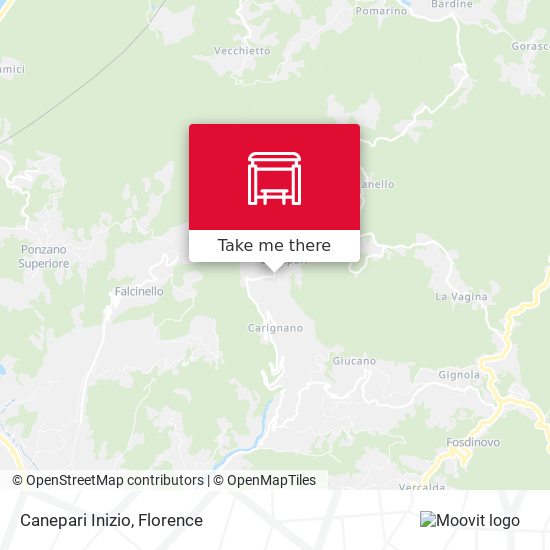Select the Canepari Inizio, Florence caption
The image size is (550, 550).
pos(112,521)
